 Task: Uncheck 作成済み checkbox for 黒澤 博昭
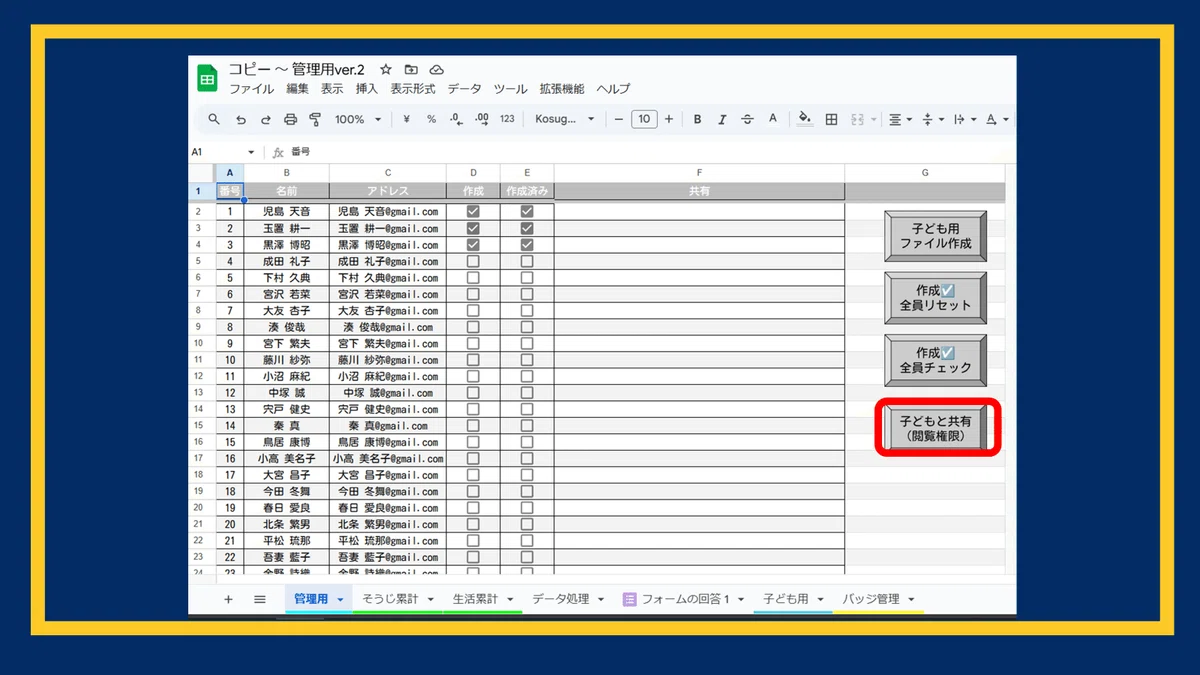(527, 245)
